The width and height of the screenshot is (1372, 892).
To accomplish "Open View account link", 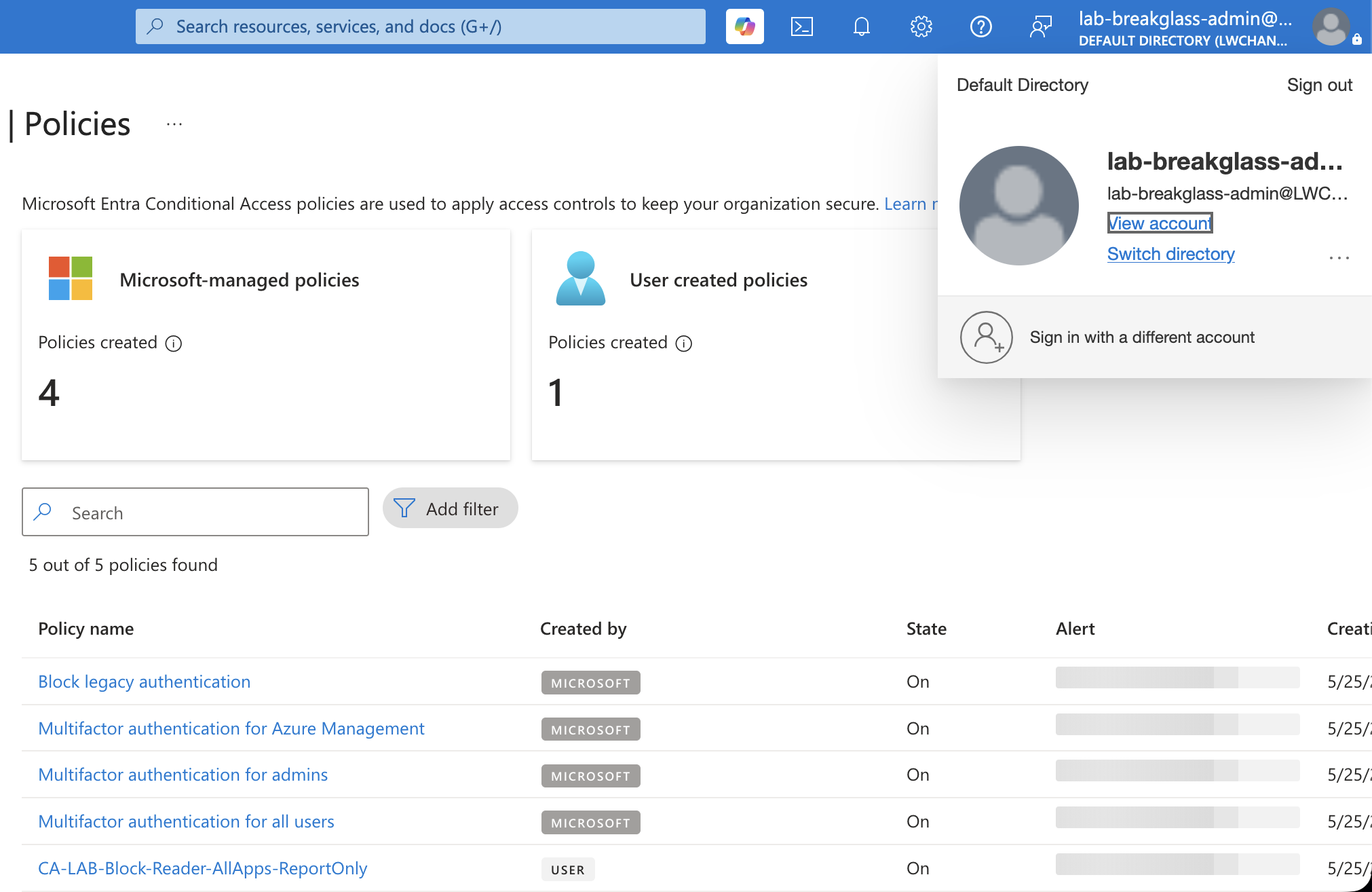I will pos(1160,223).
